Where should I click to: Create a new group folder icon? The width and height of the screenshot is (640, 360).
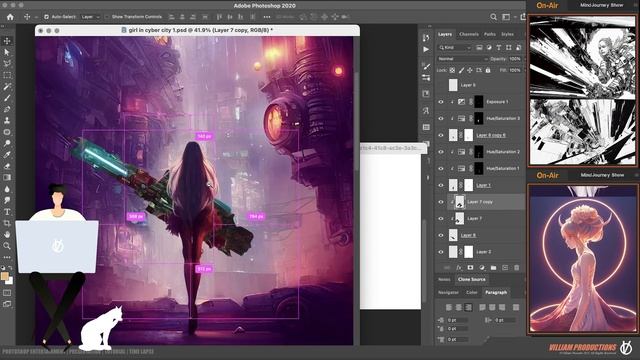click(x=493, y=268)
